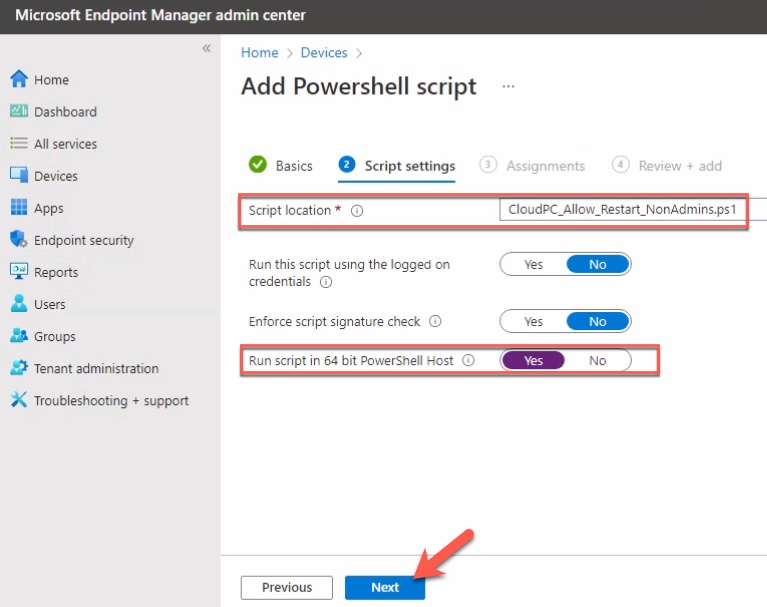Open All services in the sidebar
767x607 pixels.
click(x=65, y=144)
